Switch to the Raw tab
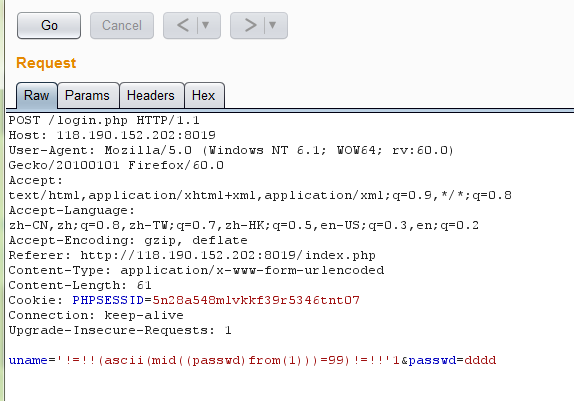The image size is (574, 401). pos(37,96)
